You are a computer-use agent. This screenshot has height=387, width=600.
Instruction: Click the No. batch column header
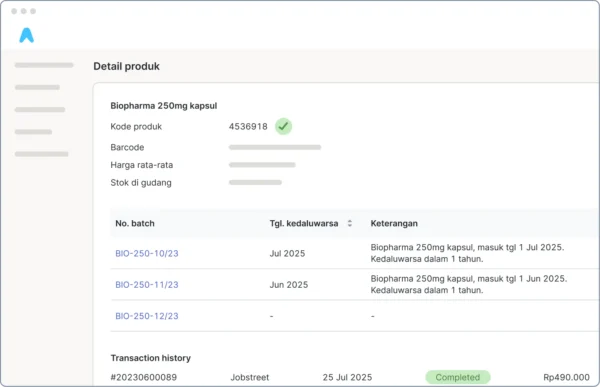135,224
